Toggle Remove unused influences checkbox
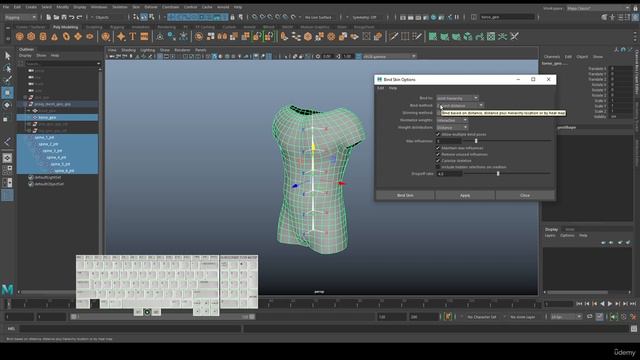 (438, 155)
